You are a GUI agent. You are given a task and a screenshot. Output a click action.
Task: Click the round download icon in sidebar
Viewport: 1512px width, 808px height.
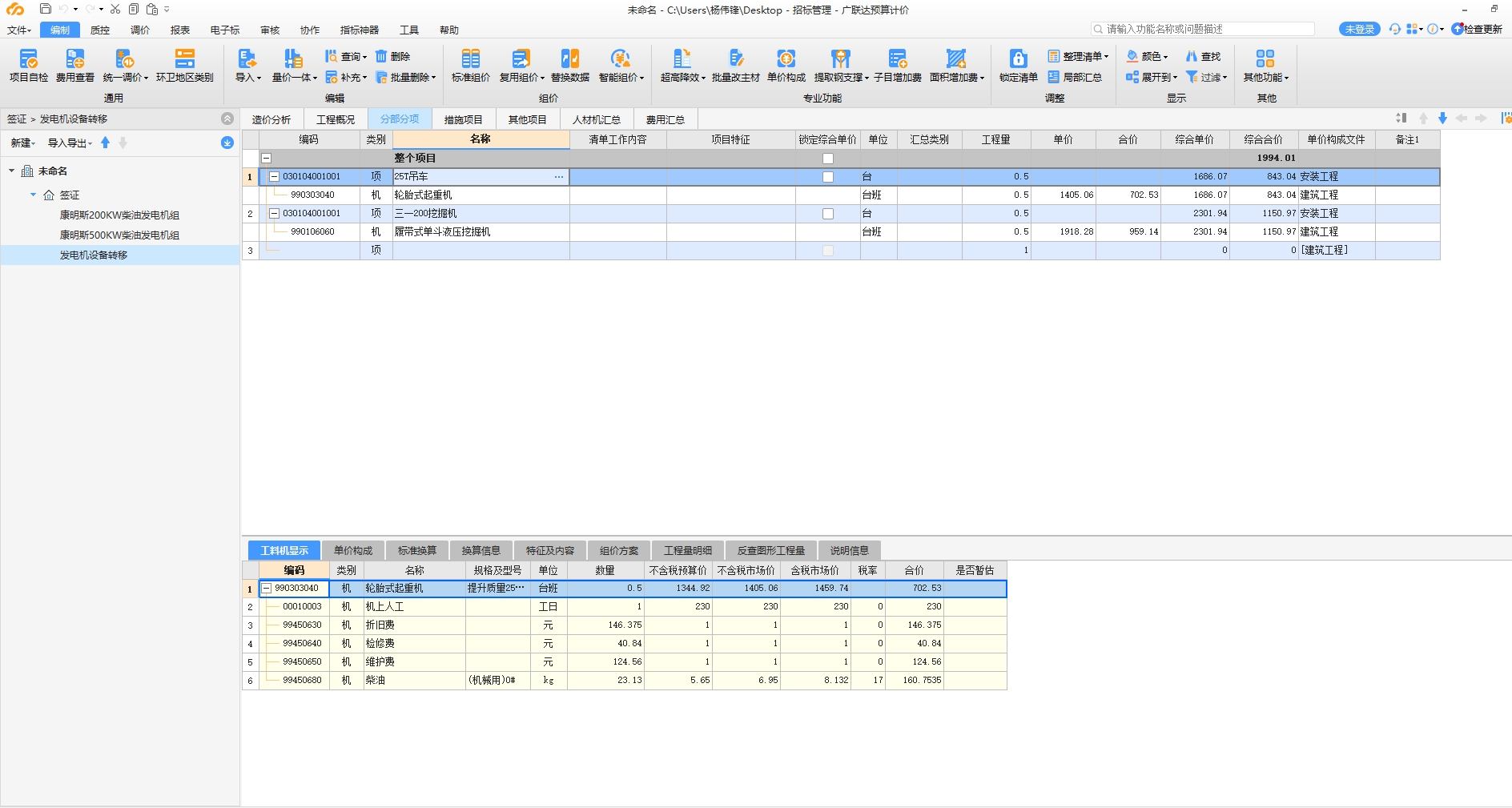pos(227,143)
